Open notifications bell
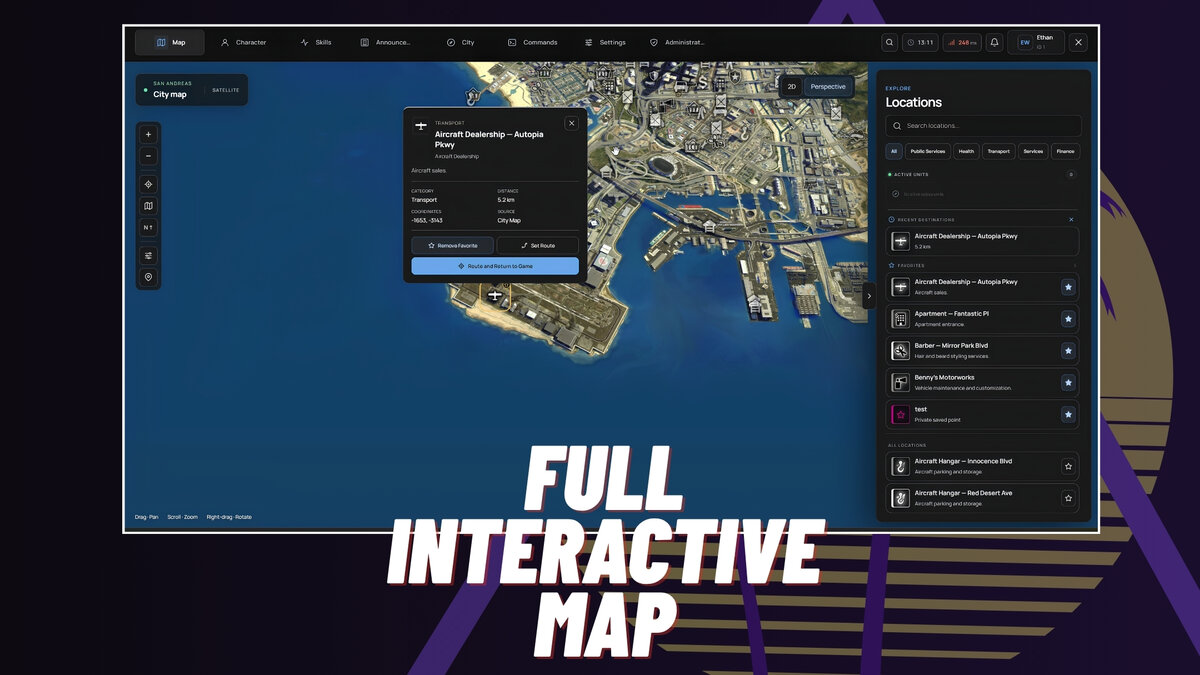The height and width of the screenshot is (675, 1200). [994, 42]
